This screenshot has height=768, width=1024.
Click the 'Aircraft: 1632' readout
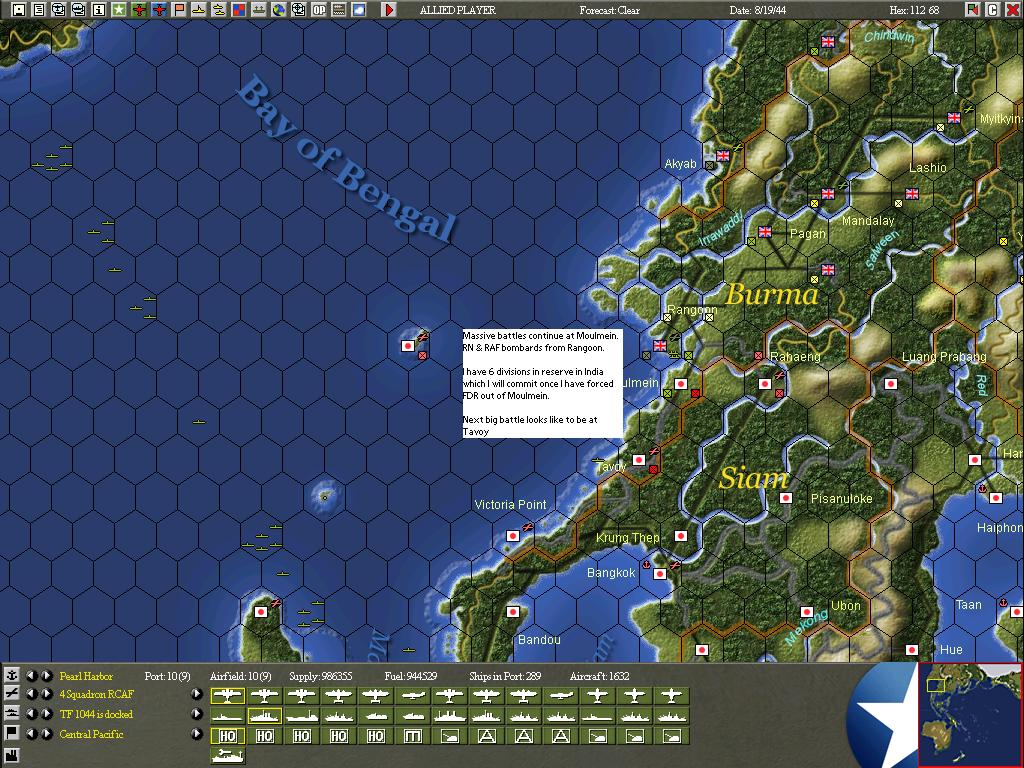[x=600, y=676]
